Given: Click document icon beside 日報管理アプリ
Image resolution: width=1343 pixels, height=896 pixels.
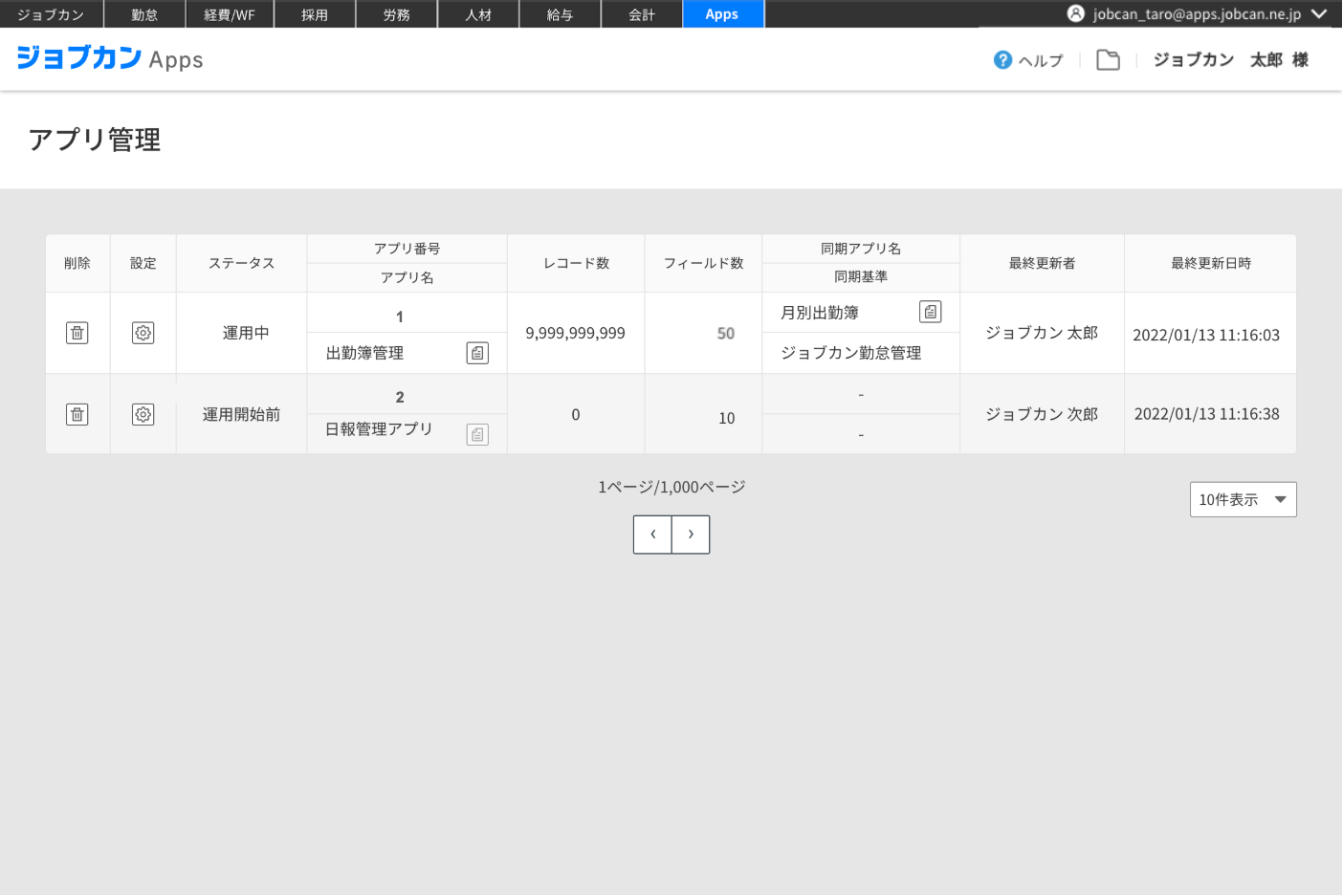Looking at the screenshot, I should [x=477, y=434].
